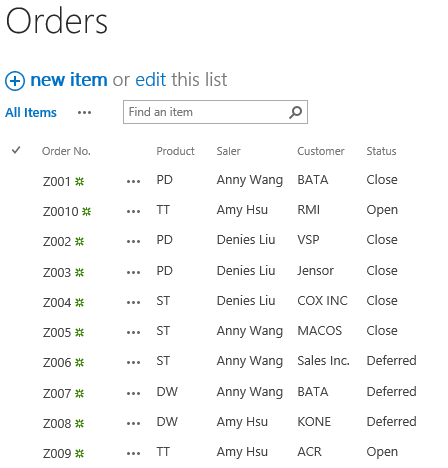
Task: Click the new item link
Action: coord(69,80)
